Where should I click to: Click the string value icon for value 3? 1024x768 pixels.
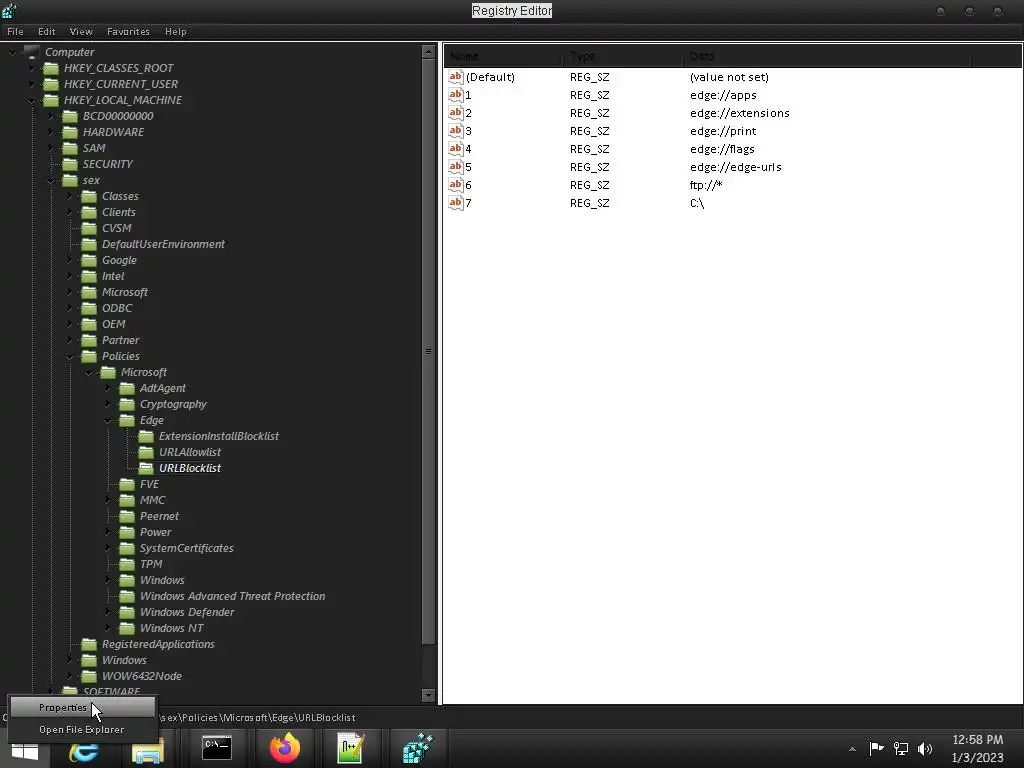click(x=456, y=131)
